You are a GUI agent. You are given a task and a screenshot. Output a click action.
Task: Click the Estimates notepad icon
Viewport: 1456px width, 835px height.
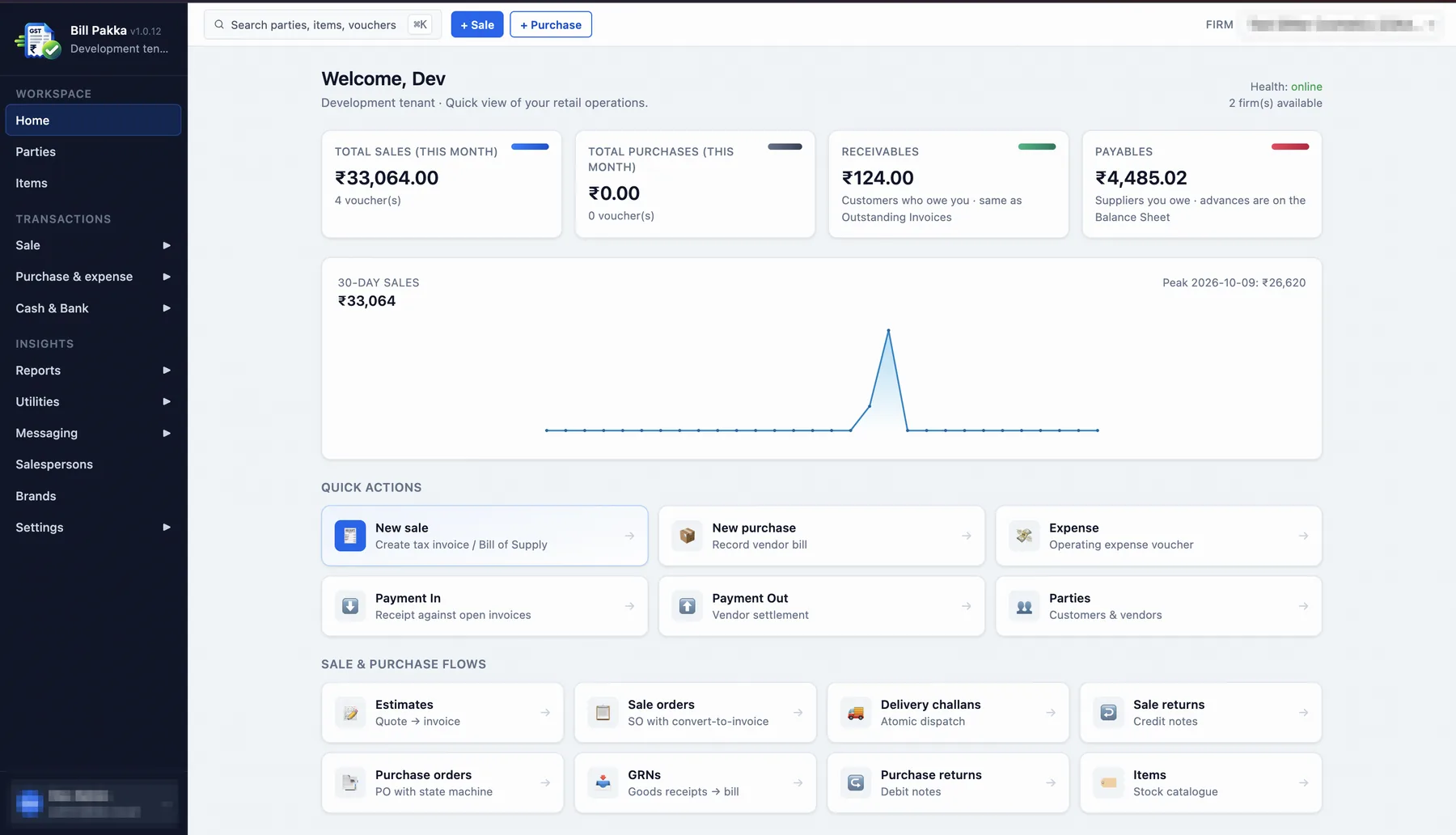[x=350, y=713]
